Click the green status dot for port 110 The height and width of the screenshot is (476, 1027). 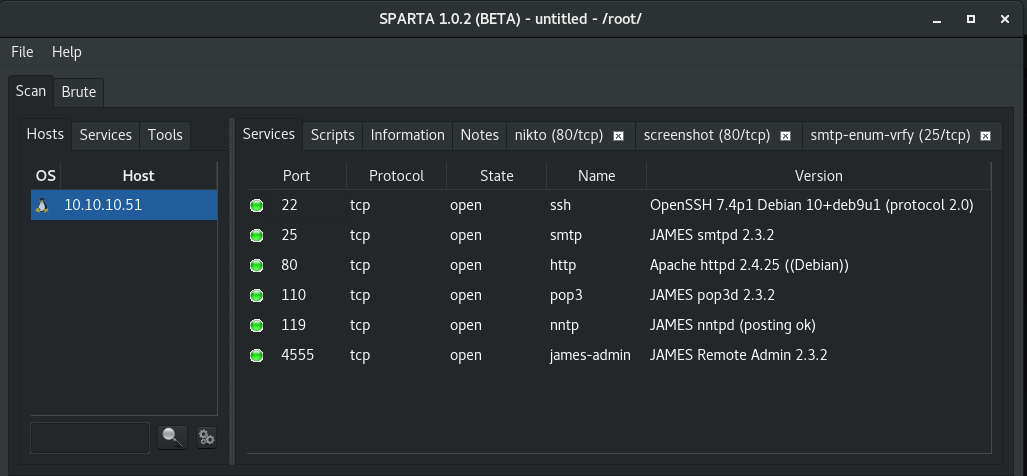point(256,296)
